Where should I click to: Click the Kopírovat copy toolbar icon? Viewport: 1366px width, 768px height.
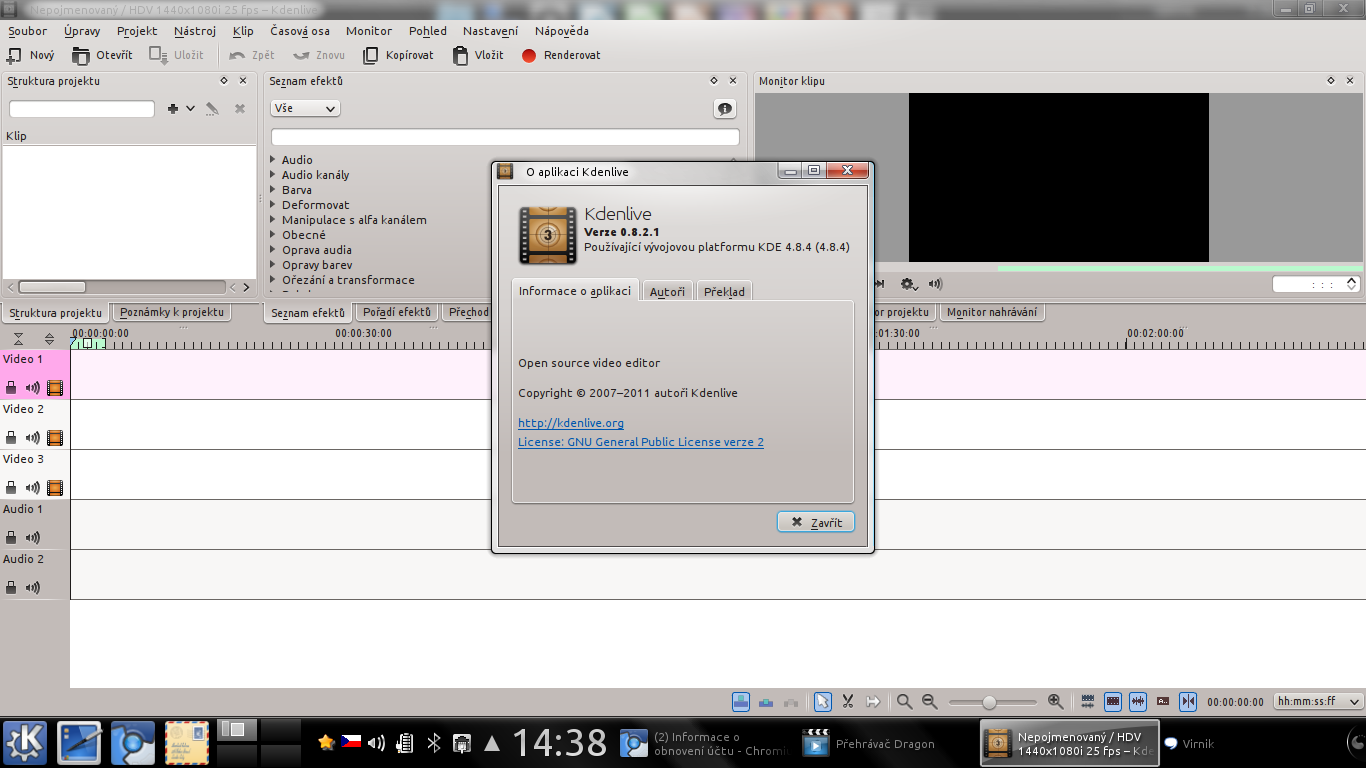pyautogui.click(x=370, y=56)
